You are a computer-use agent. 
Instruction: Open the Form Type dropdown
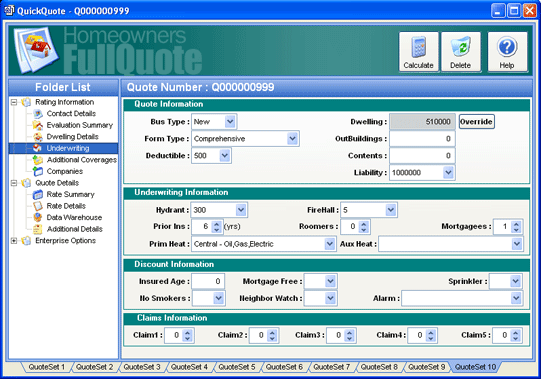click(x=293, y=139)
